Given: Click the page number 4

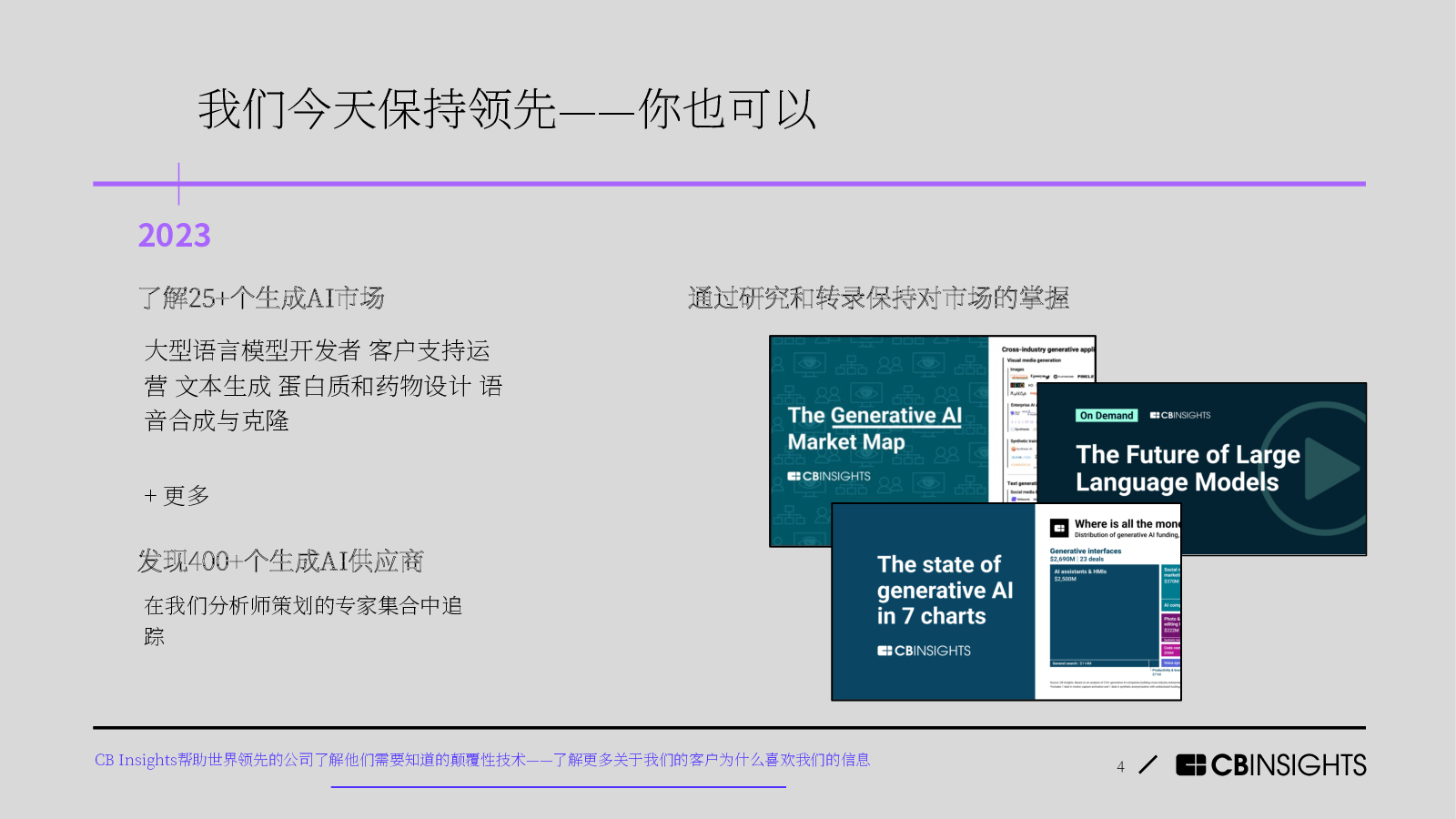Looking at the screenshot, I should [1120, 767].
